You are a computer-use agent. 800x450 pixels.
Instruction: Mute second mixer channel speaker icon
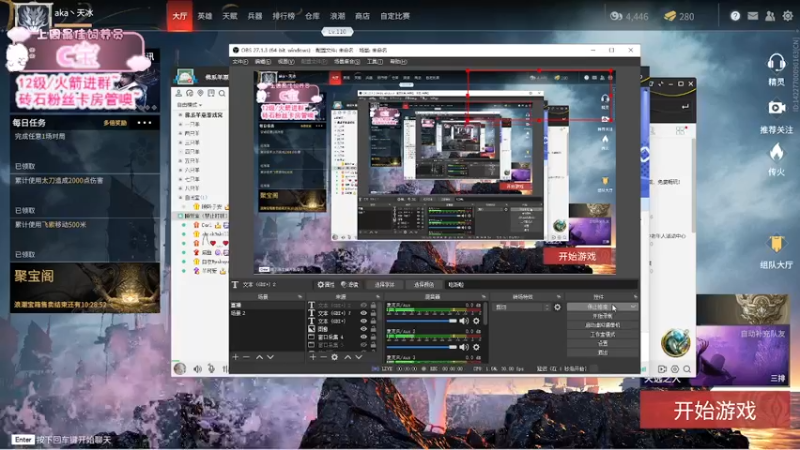pos(464,347)
